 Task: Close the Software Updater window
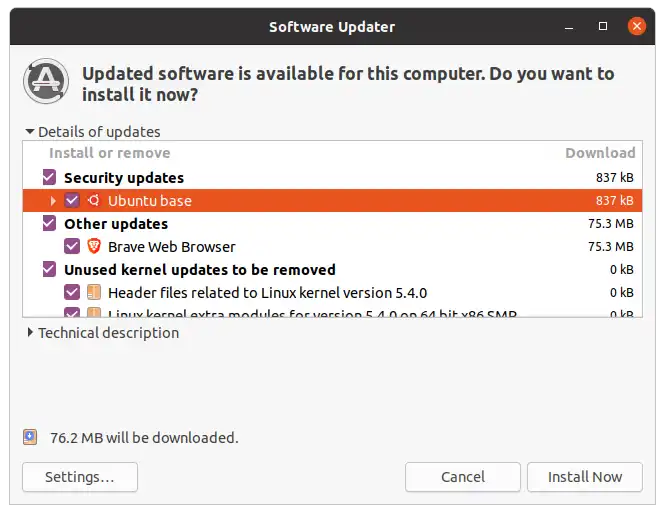tap(637, 26)
